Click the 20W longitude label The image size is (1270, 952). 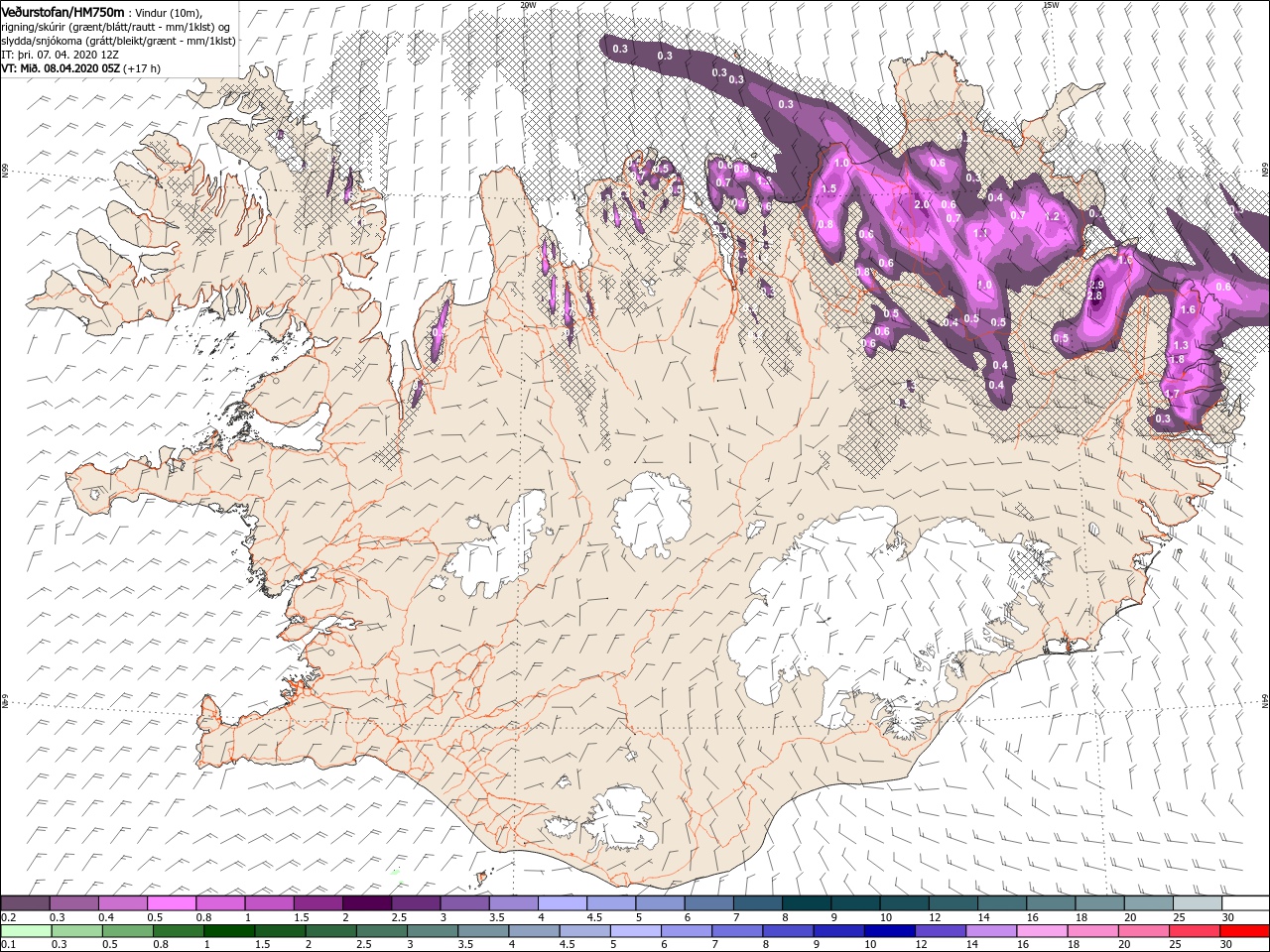pyautogui.click(x=528, y=5)
